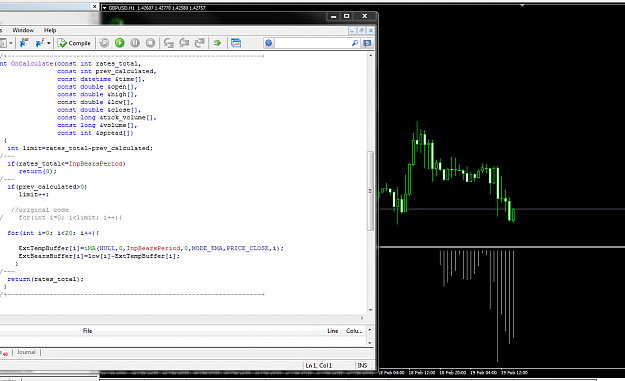The height and width of the screenshot is (381, 625).
Task: Start debugging with green play icon
Action: pyautogui.click(x=120, y=43)
